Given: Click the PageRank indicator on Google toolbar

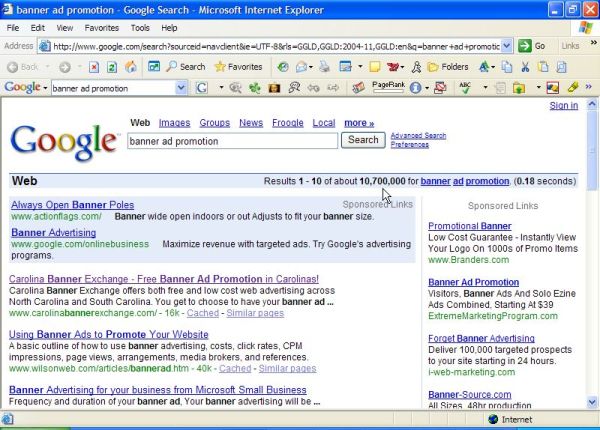Looking at the screenshot, I should [388, 87].
